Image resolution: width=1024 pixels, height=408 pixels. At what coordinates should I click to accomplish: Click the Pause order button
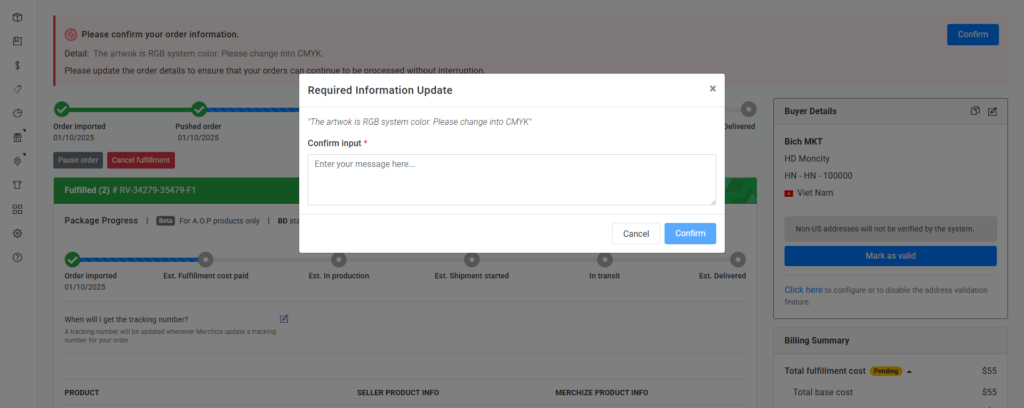click(78, 160)
